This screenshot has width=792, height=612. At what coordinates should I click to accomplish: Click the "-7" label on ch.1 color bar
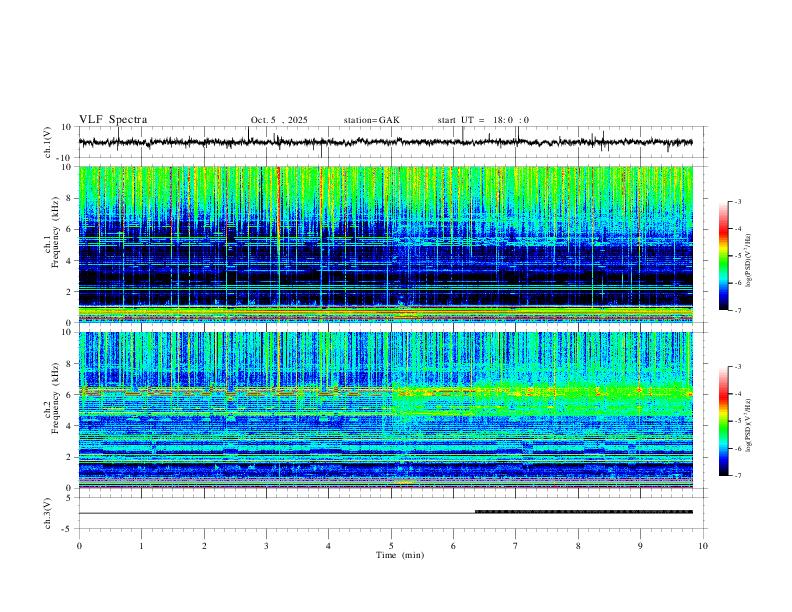pyautogui.click(x=737, y=310)
